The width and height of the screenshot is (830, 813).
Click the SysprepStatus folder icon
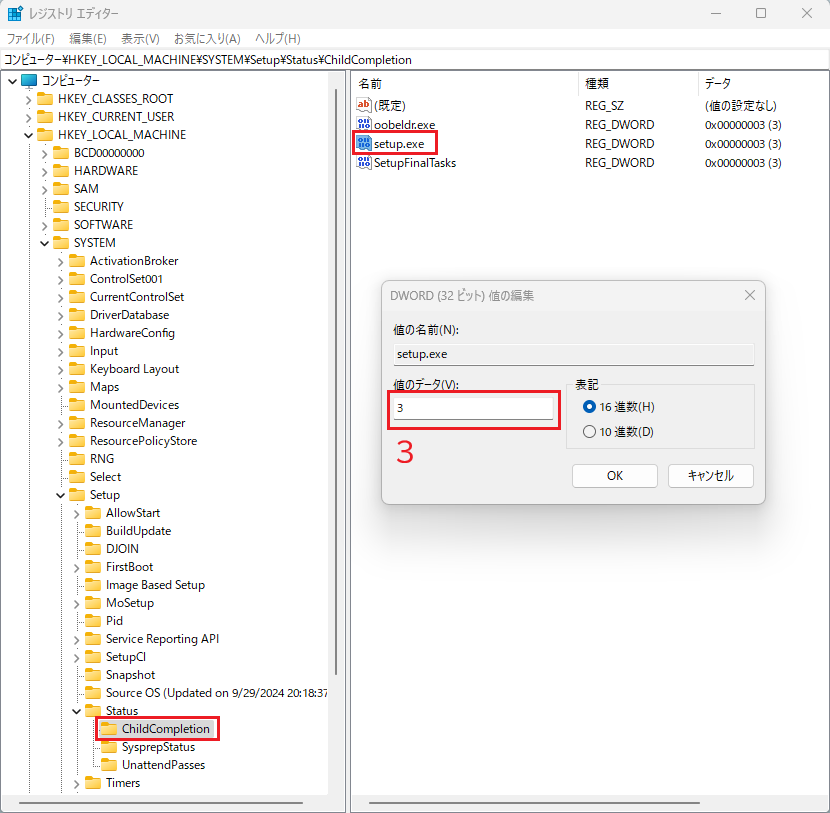coord(109,747)
